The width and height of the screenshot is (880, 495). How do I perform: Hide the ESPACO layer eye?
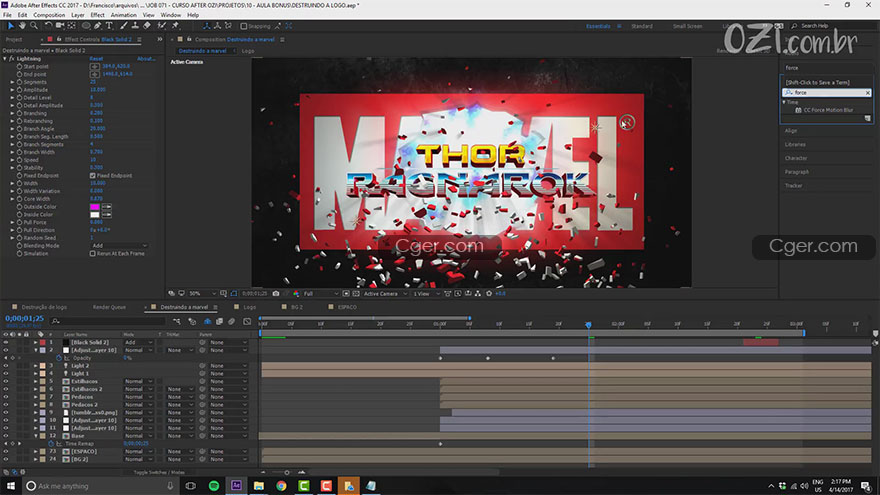(x=6, y=452)
